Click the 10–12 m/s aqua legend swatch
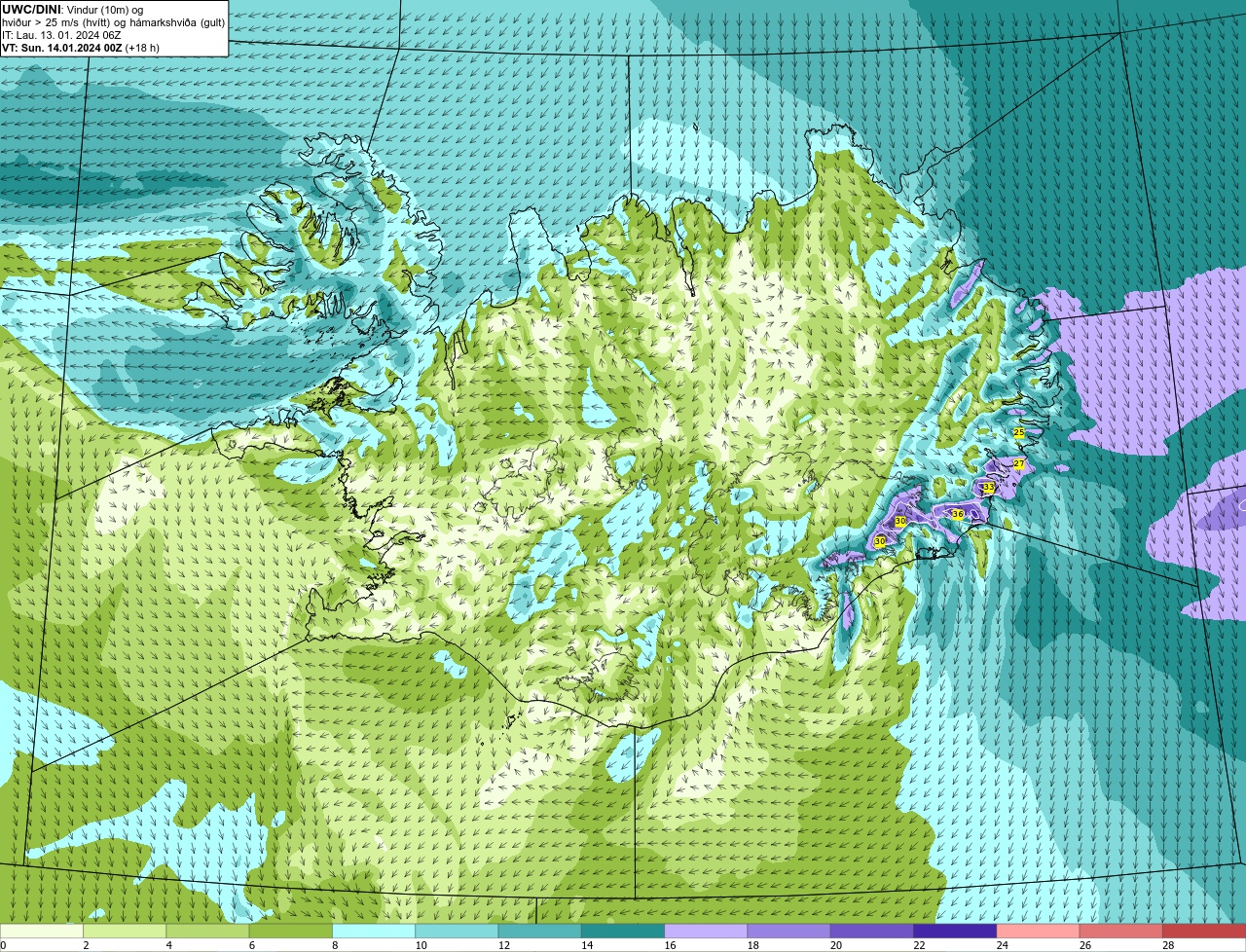This screenshot has width=1246, height=952. pyautogui.click(x=457, y=931)
